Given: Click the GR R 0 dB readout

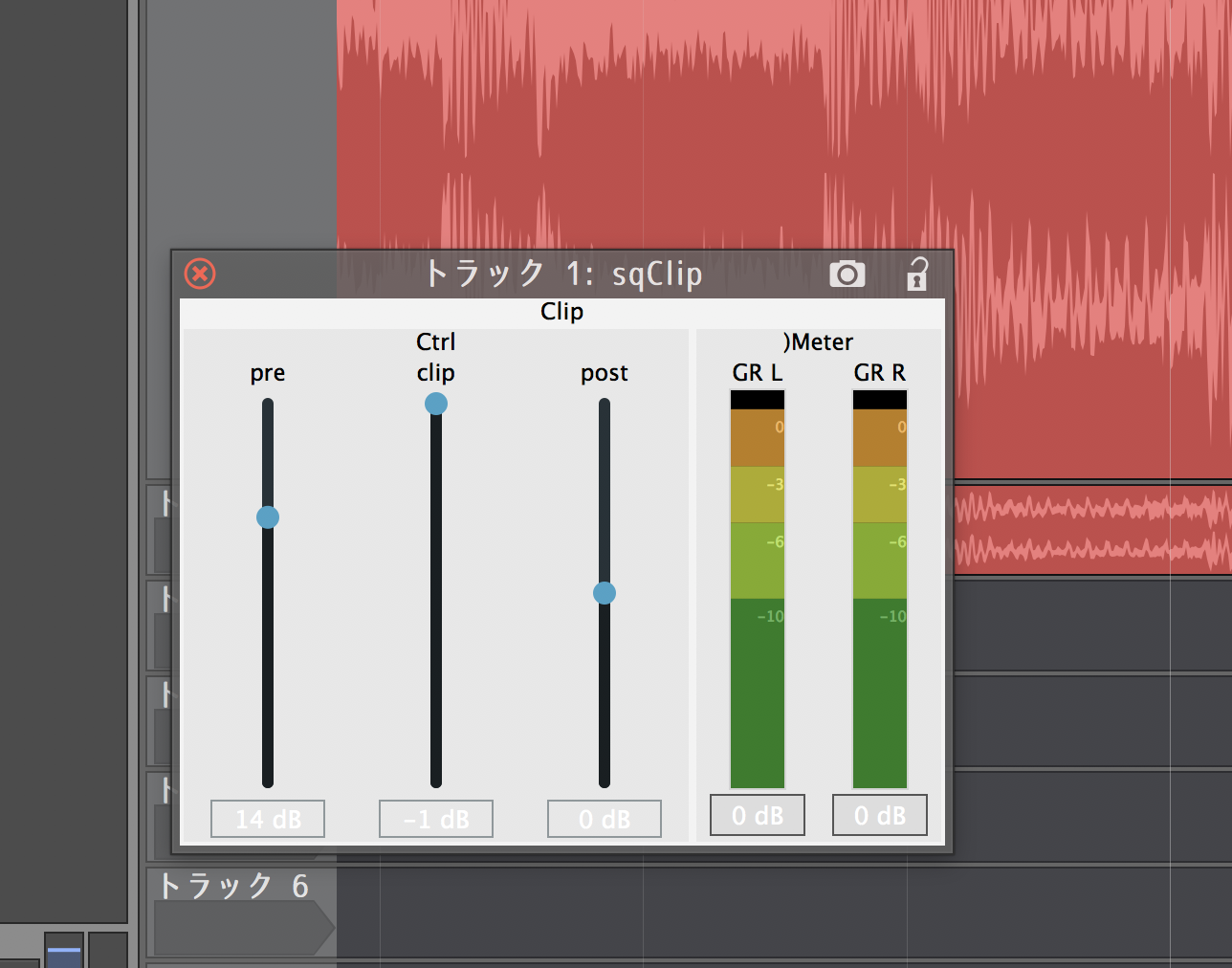Looking at the screenshot, I should click(x=880, y=815).
